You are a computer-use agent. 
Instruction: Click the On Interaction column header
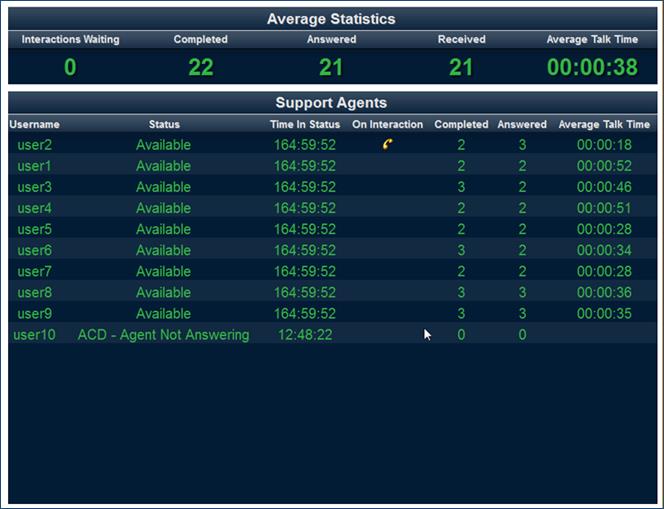388,124
